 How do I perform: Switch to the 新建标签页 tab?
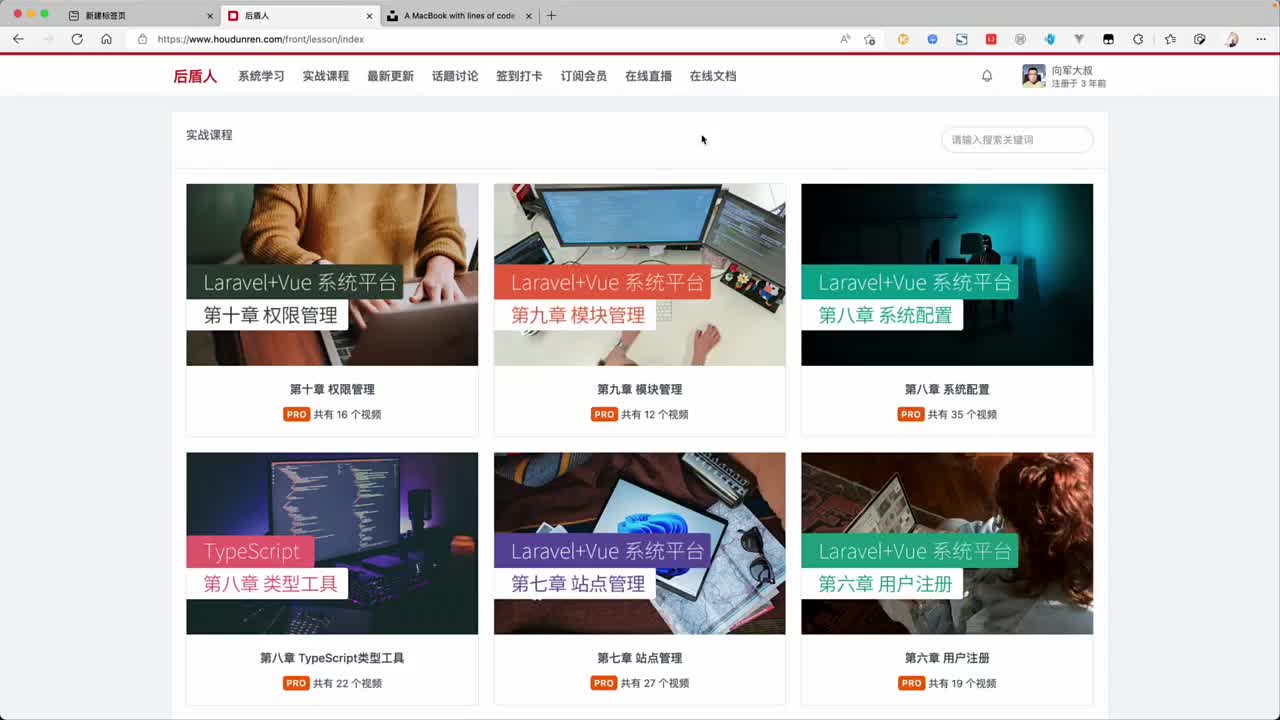point(140,16)
